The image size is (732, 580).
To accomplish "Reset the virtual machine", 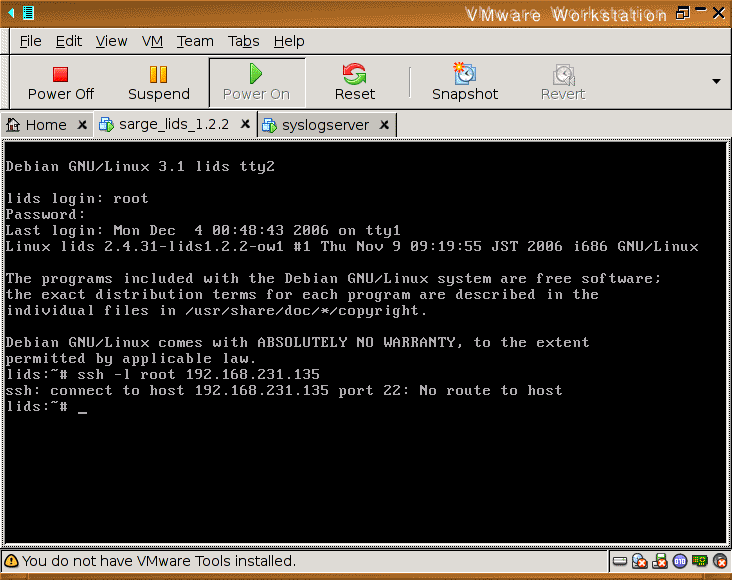I will pyautogui.click(x=354, y=83).
